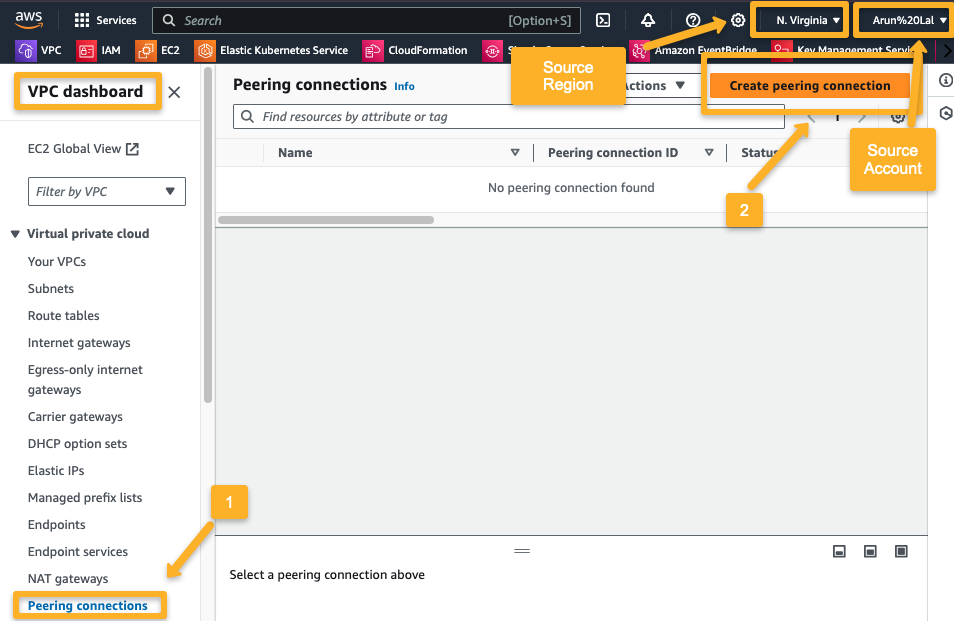Screen dimensions: 954x621
Task: Open the Filter by VPC dropdown
Action: coord(106,192)
